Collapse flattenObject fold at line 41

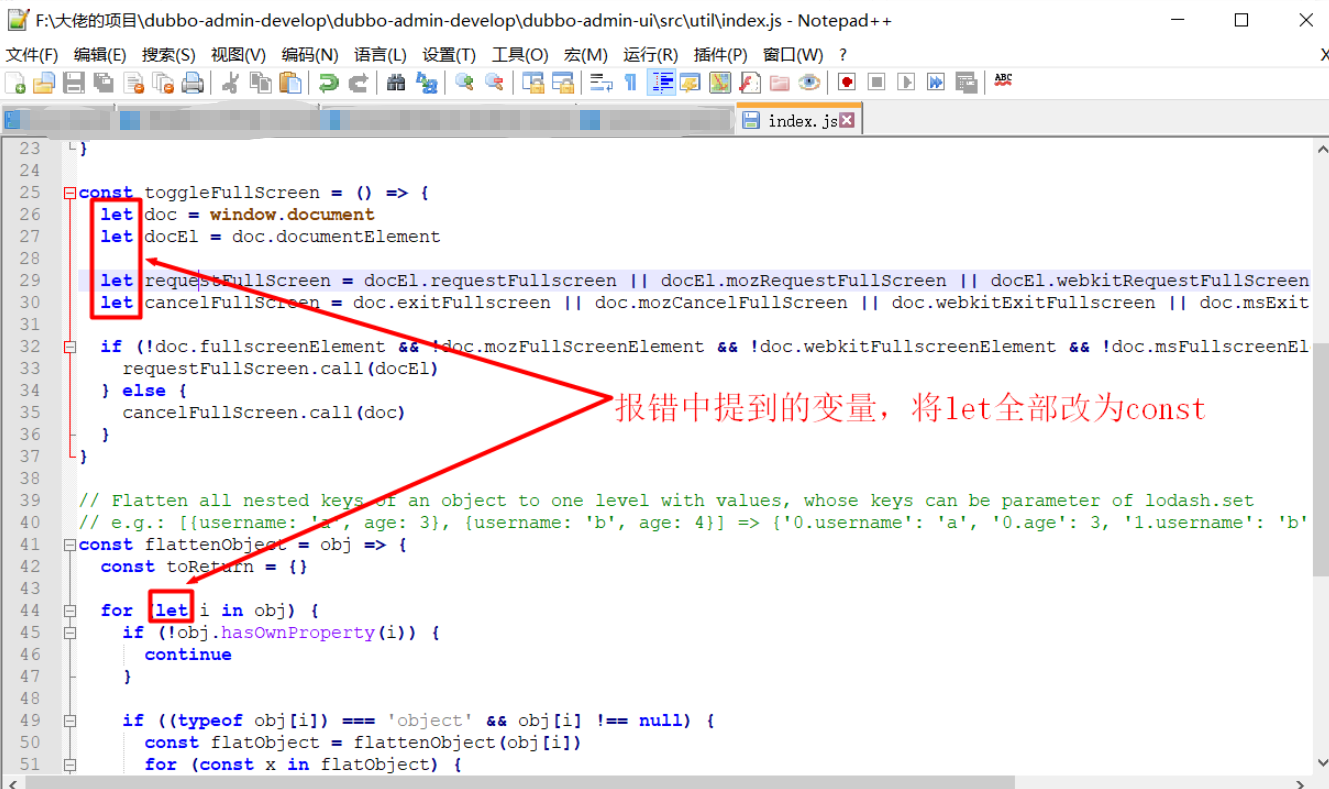[69, 545]
